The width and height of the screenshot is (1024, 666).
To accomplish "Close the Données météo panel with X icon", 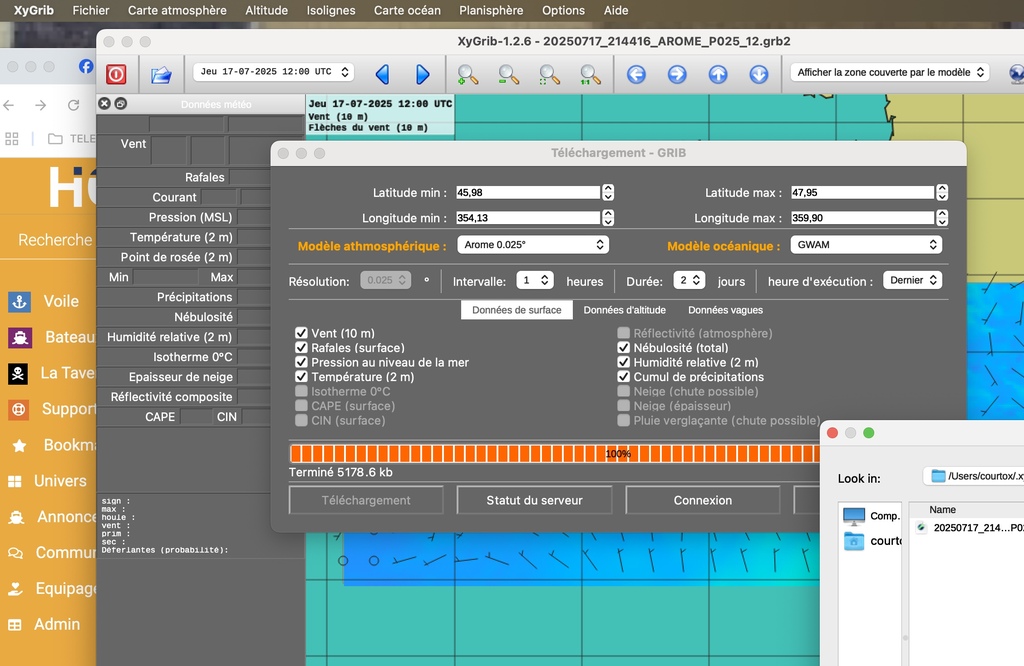I will pos(104,103).
